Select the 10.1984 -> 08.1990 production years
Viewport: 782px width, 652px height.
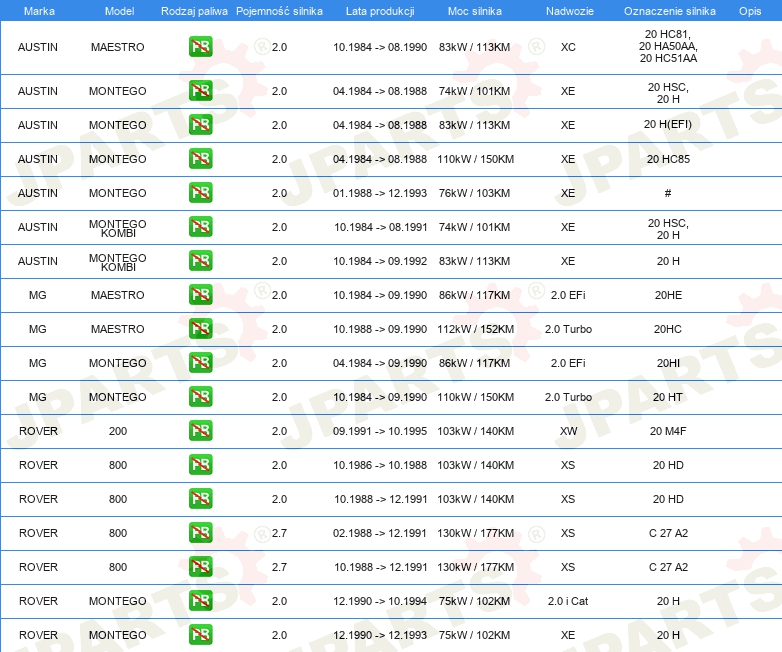click(x=380, y=47)
